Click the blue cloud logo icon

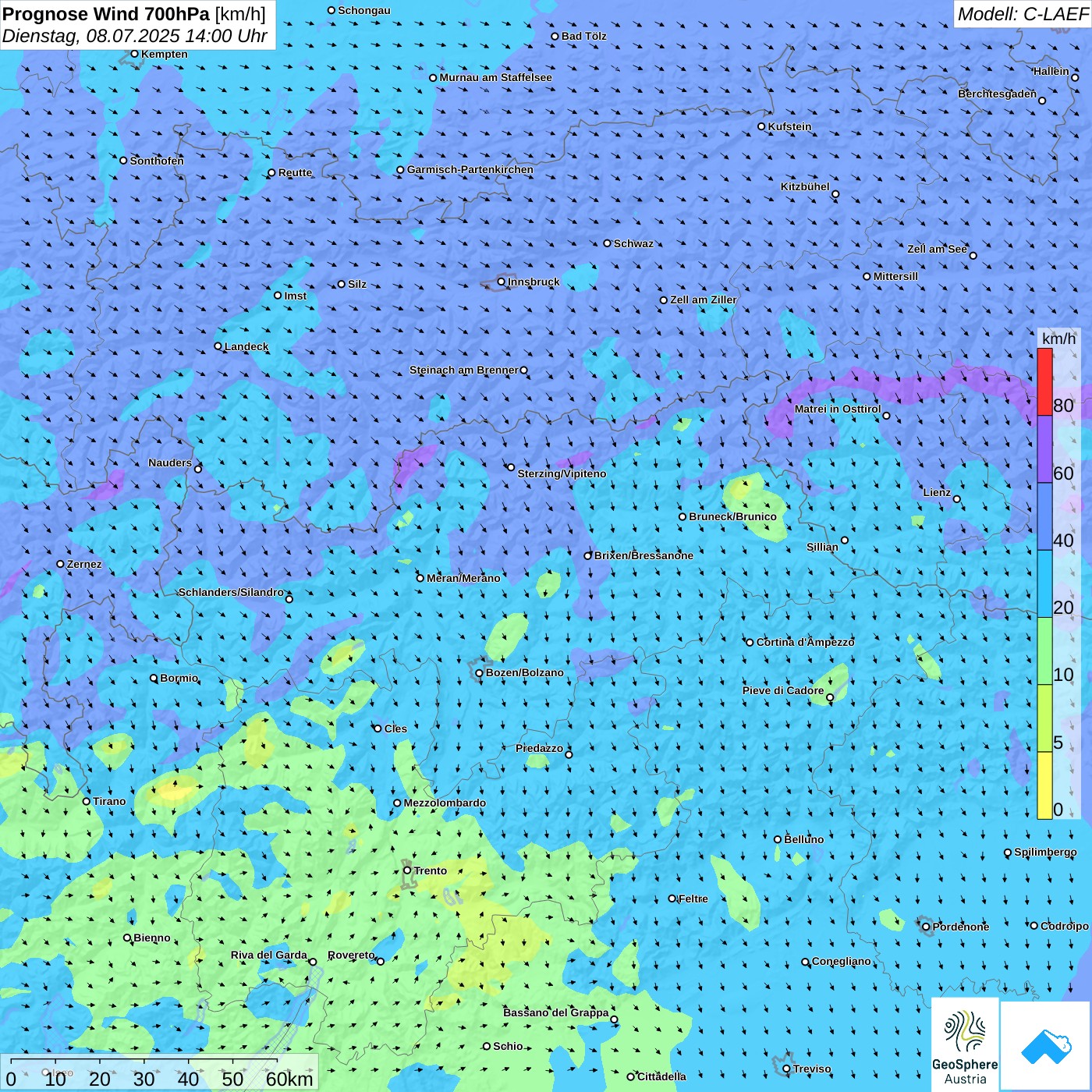point(1046,1046)
